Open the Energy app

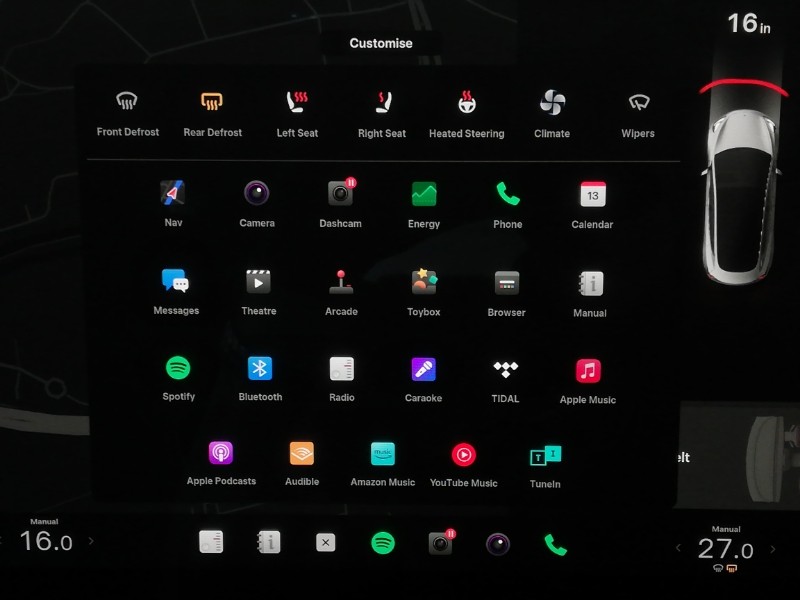[x=424, y=193]
